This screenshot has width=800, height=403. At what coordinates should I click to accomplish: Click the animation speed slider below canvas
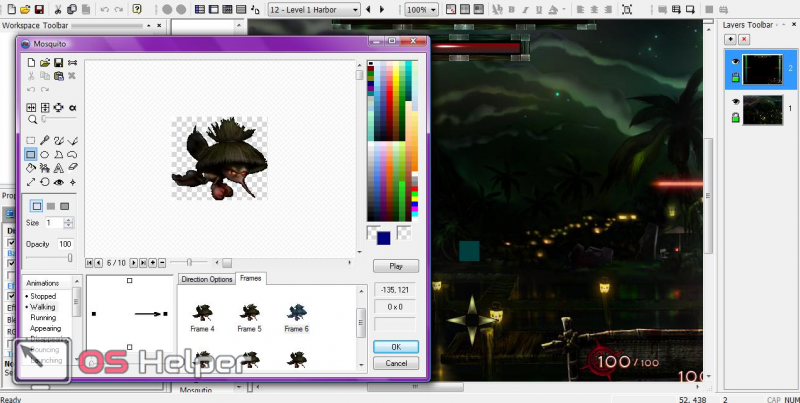[189, 262]
